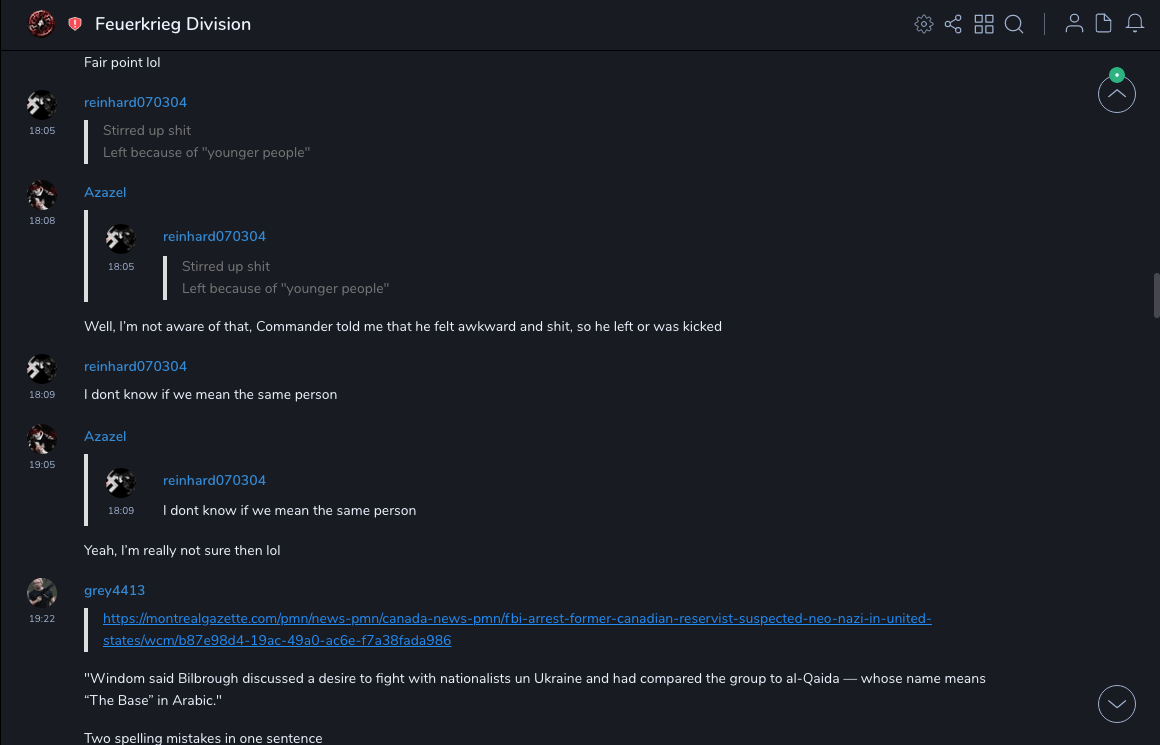Click the search magnifier icon
The image size is (1160, 745).
[x=1014, y=24]
